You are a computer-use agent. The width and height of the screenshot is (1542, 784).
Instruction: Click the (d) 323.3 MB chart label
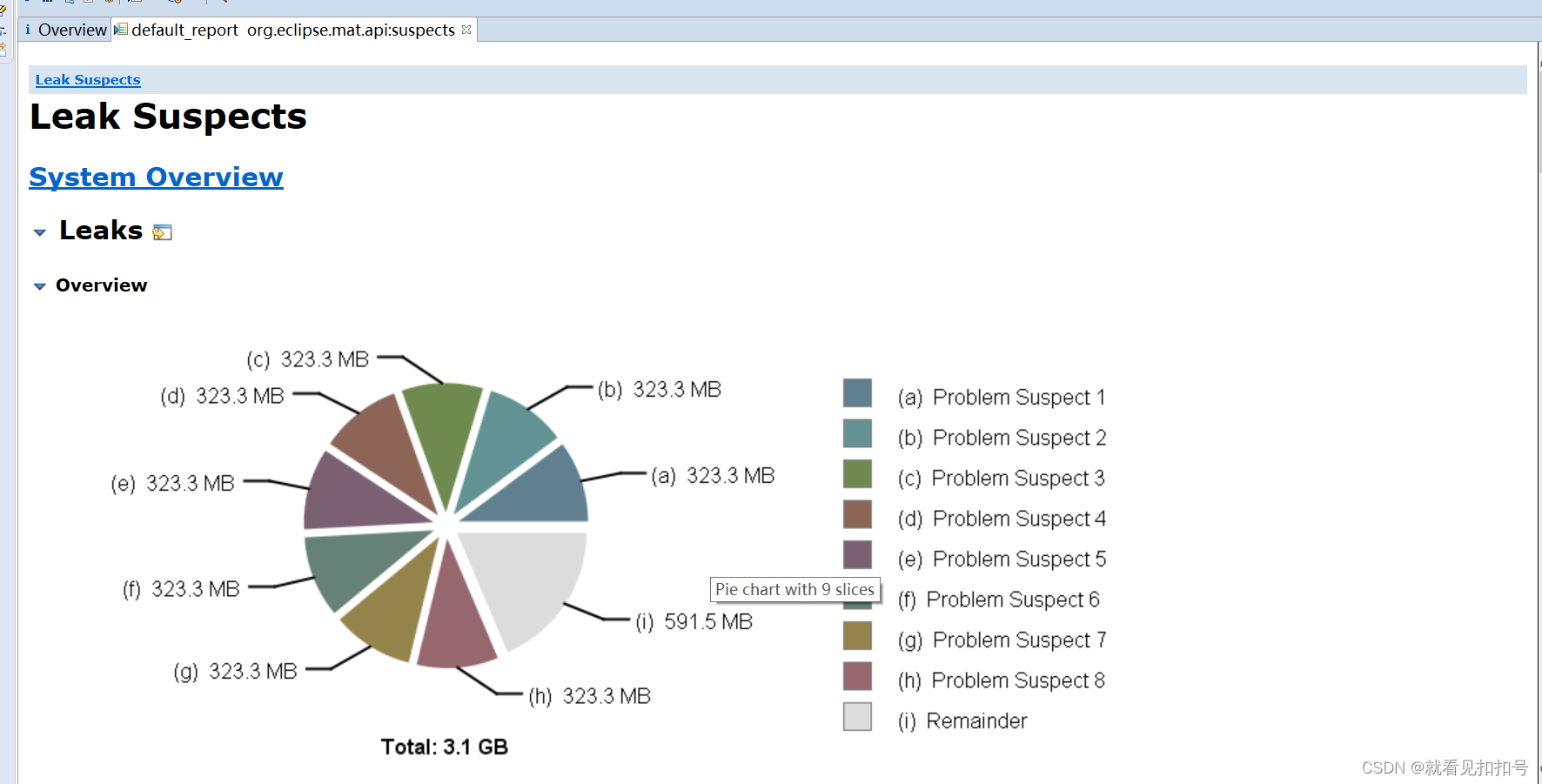[x=223, y=397]
